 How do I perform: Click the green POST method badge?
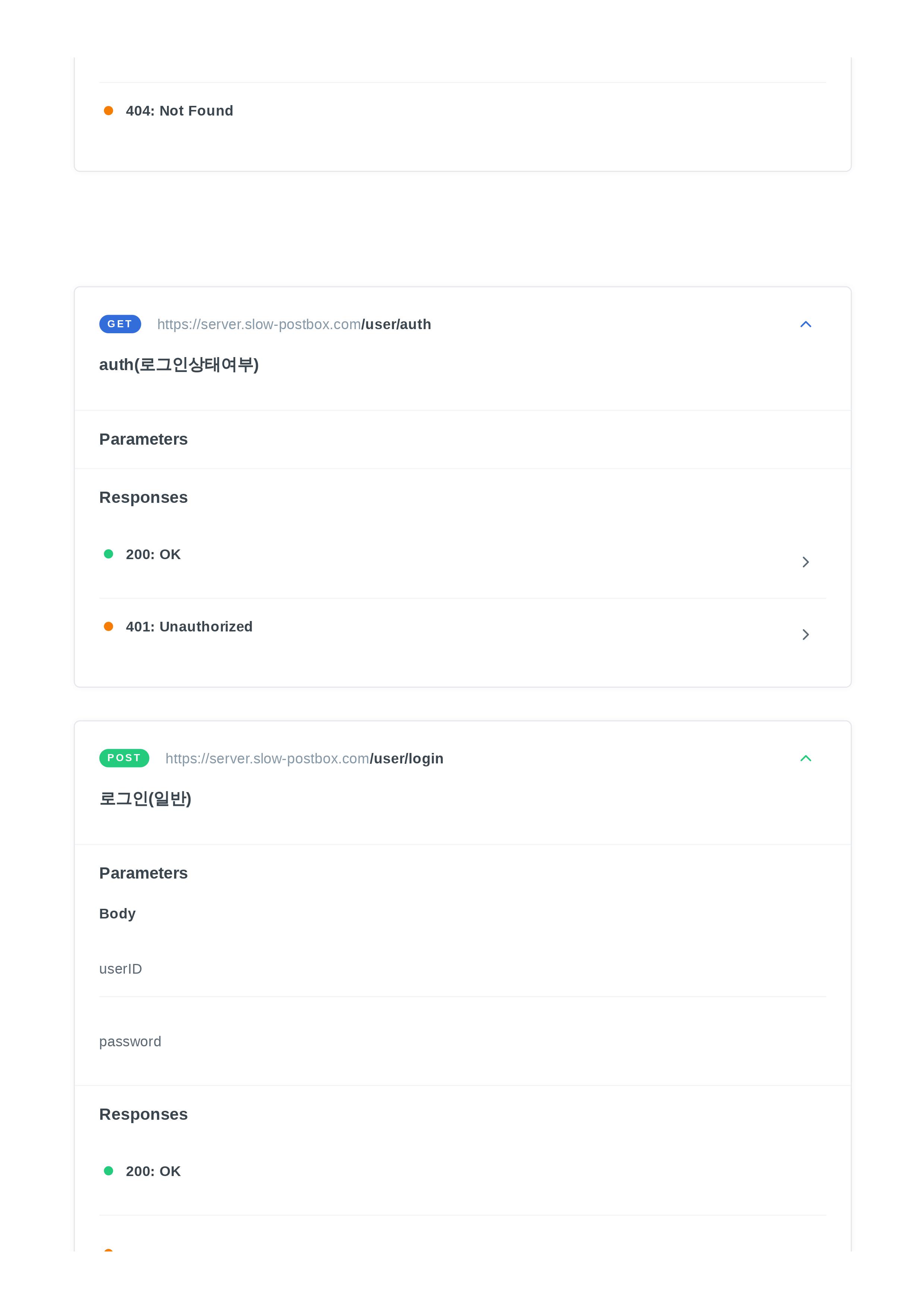(x=124, y=758)
